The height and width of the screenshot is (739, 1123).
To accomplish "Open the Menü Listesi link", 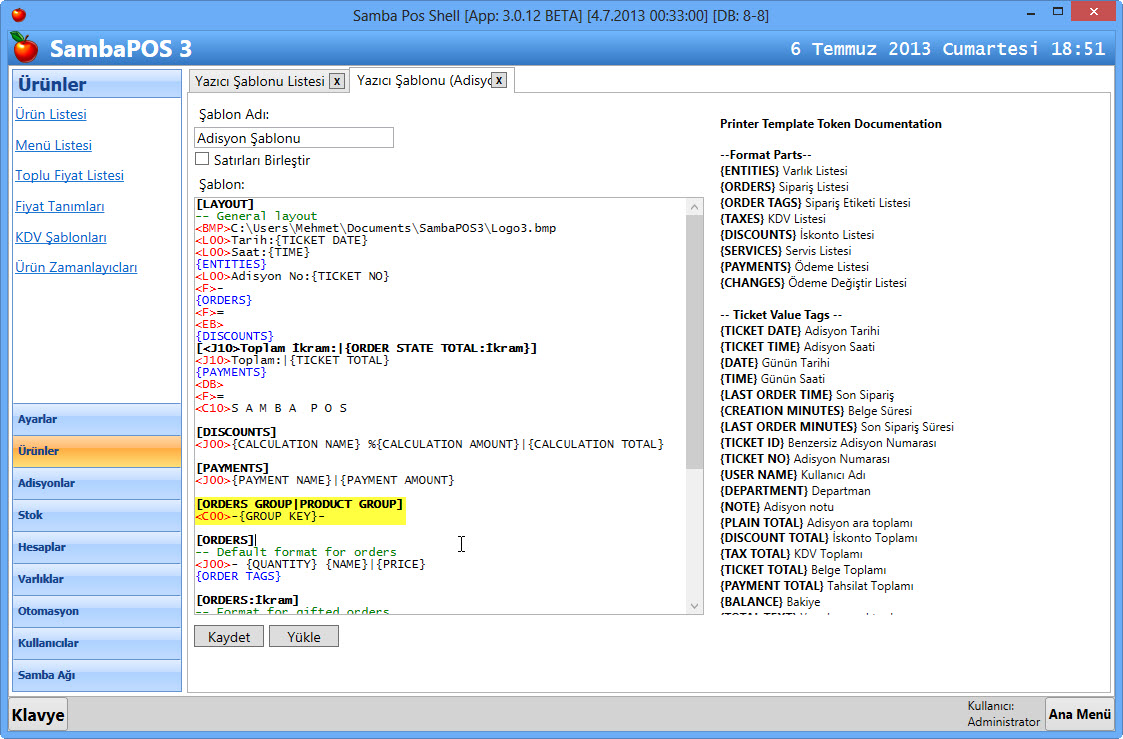I will pos(53,145).
